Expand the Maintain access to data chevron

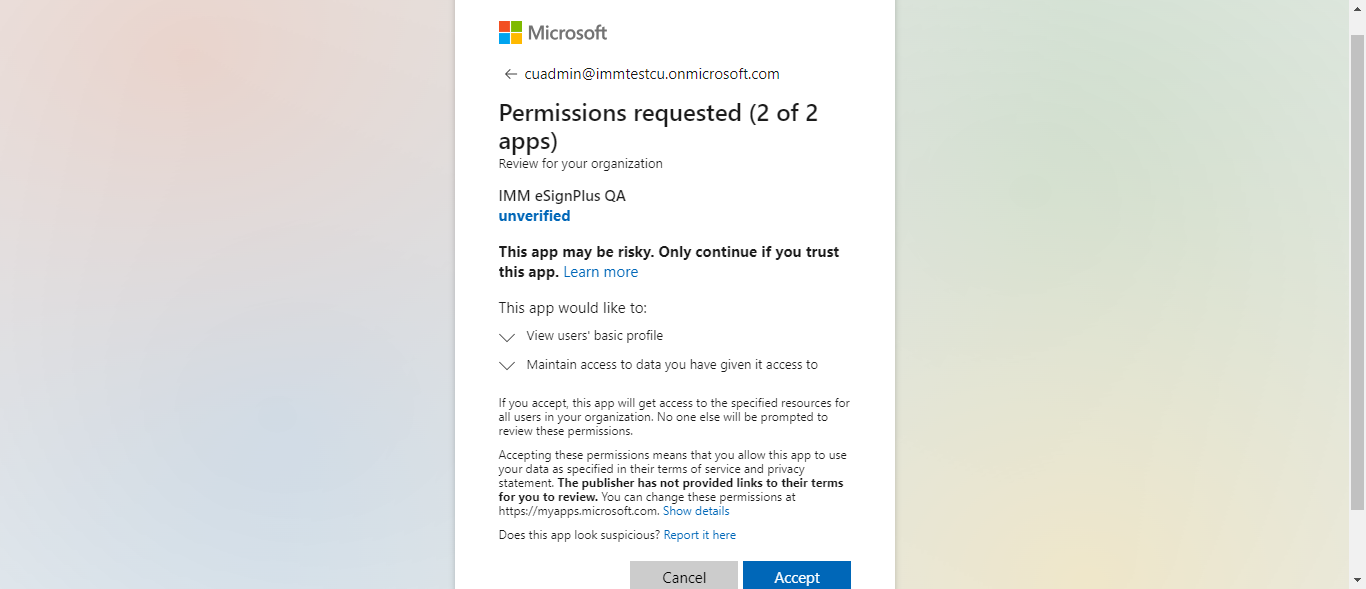(507, 366)
